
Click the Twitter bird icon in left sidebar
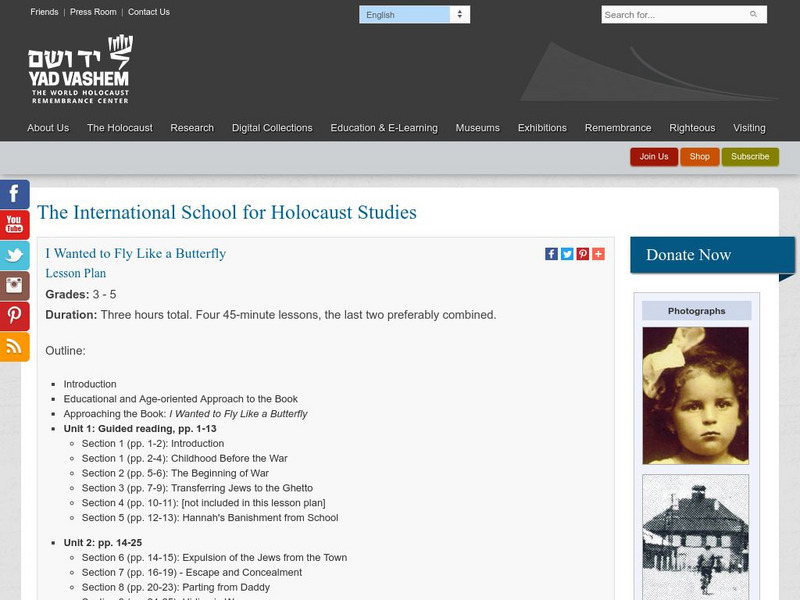pyautogui.click(x=14, y=255)
